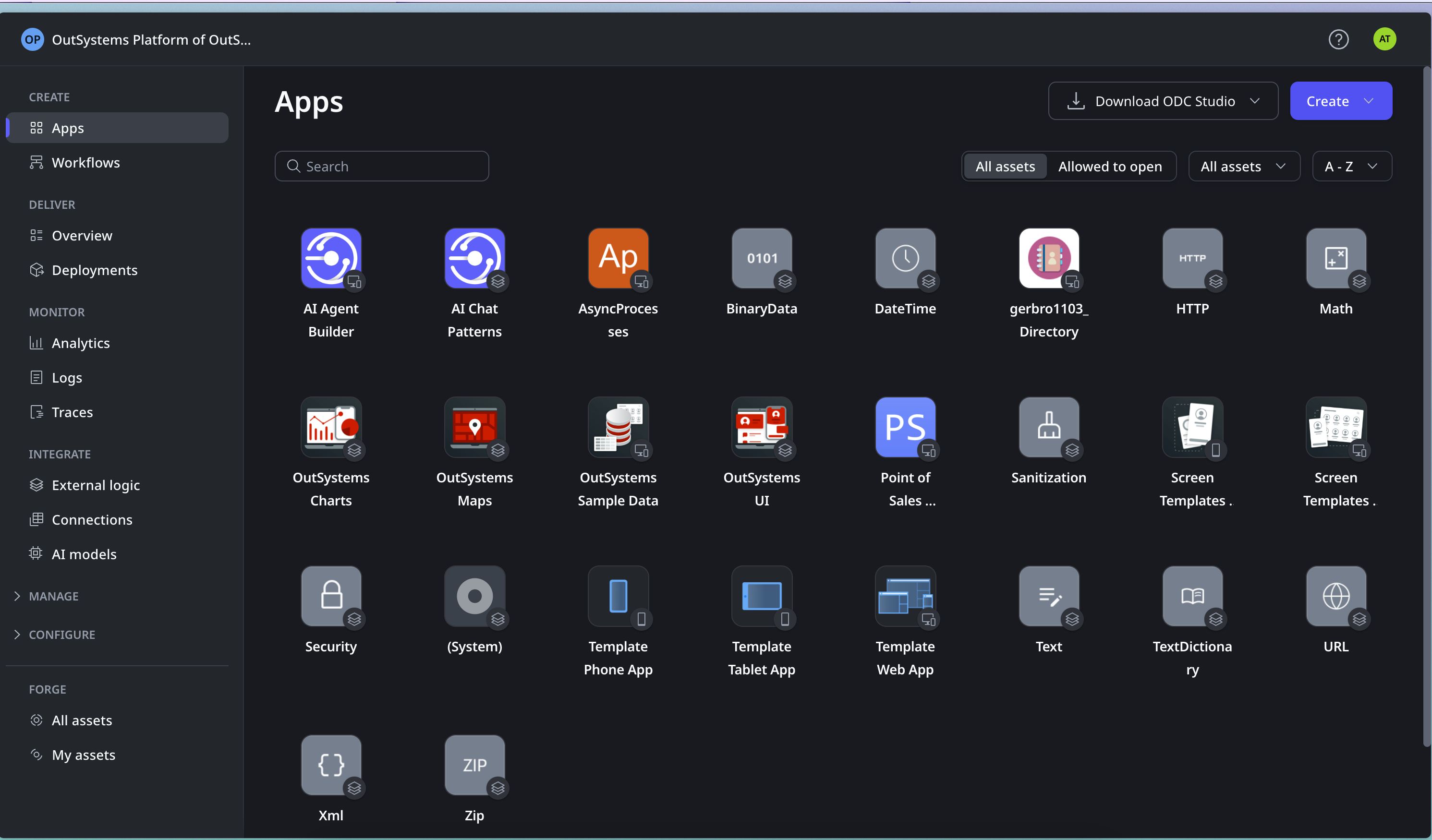Screen dimensions: 1432x840
Task: Open External logic under Integrate
Action: click(117, 485)
